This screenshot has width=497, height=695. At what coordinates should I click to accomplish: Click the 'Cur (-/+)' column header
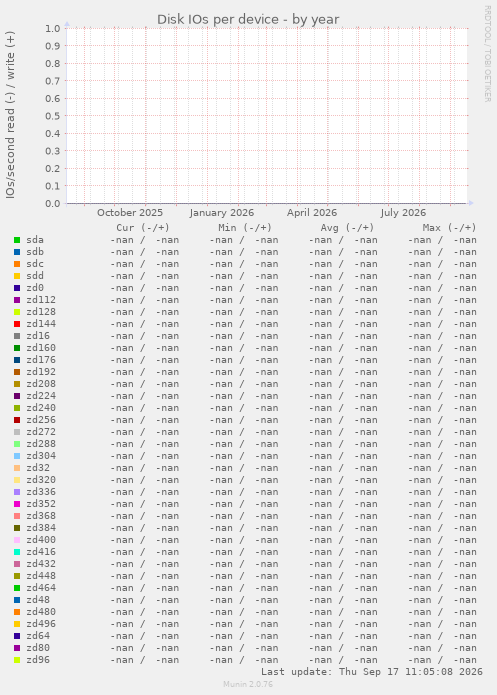coord(143,228)
